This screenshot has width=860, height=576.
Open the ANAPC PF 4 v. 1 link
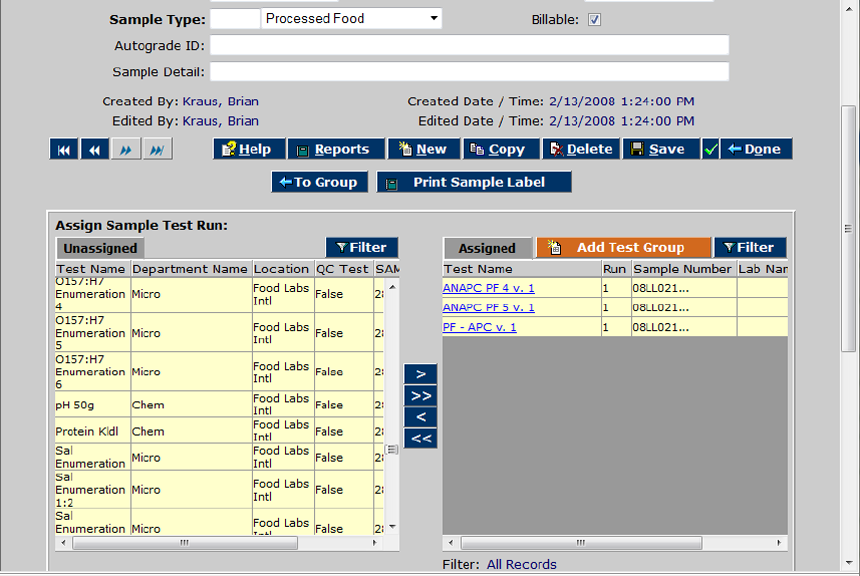point(488,288)
